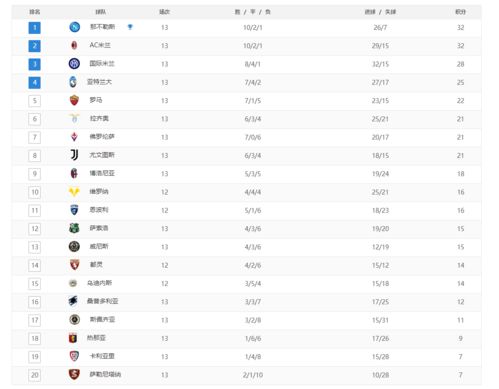The image size is (499, 389).
Task: Click the rank 20 number box
Action: point(35,375)
